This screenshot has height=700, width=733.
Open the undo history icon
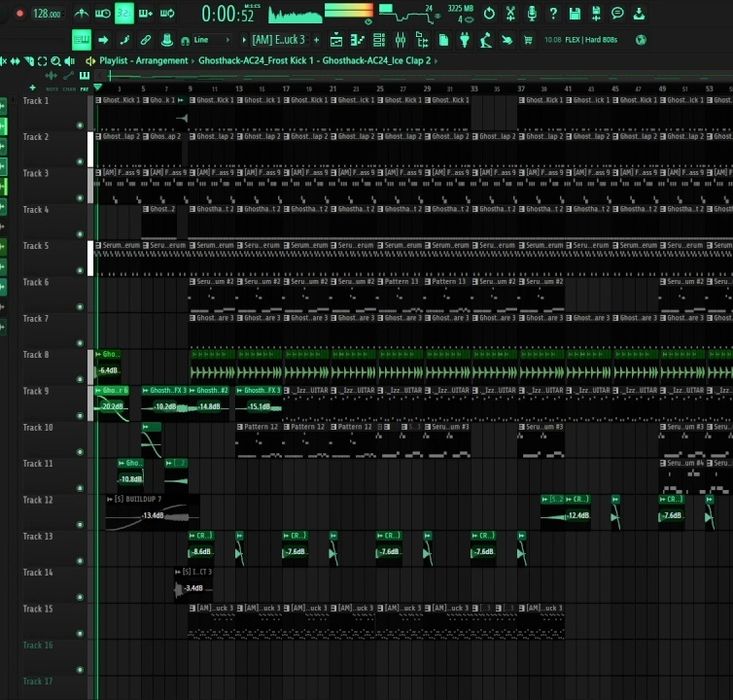point(489,14)
